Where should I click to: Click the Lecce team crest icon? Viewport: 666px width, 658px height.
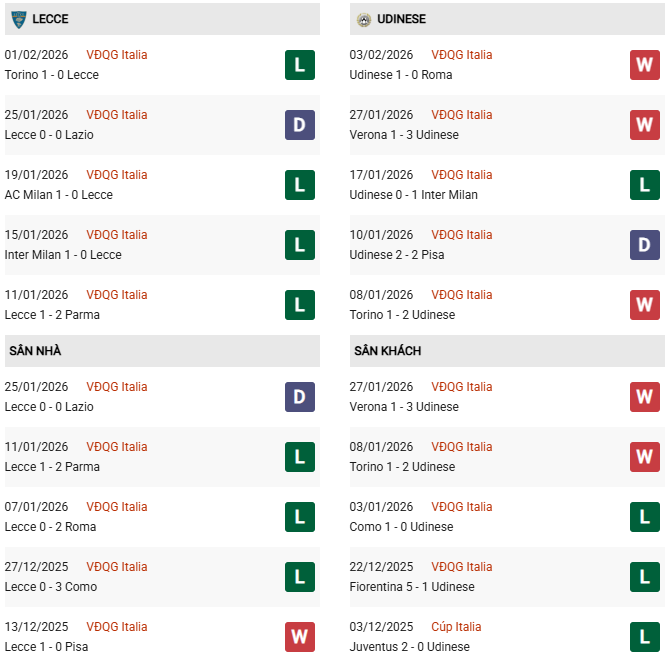(18, 19)
